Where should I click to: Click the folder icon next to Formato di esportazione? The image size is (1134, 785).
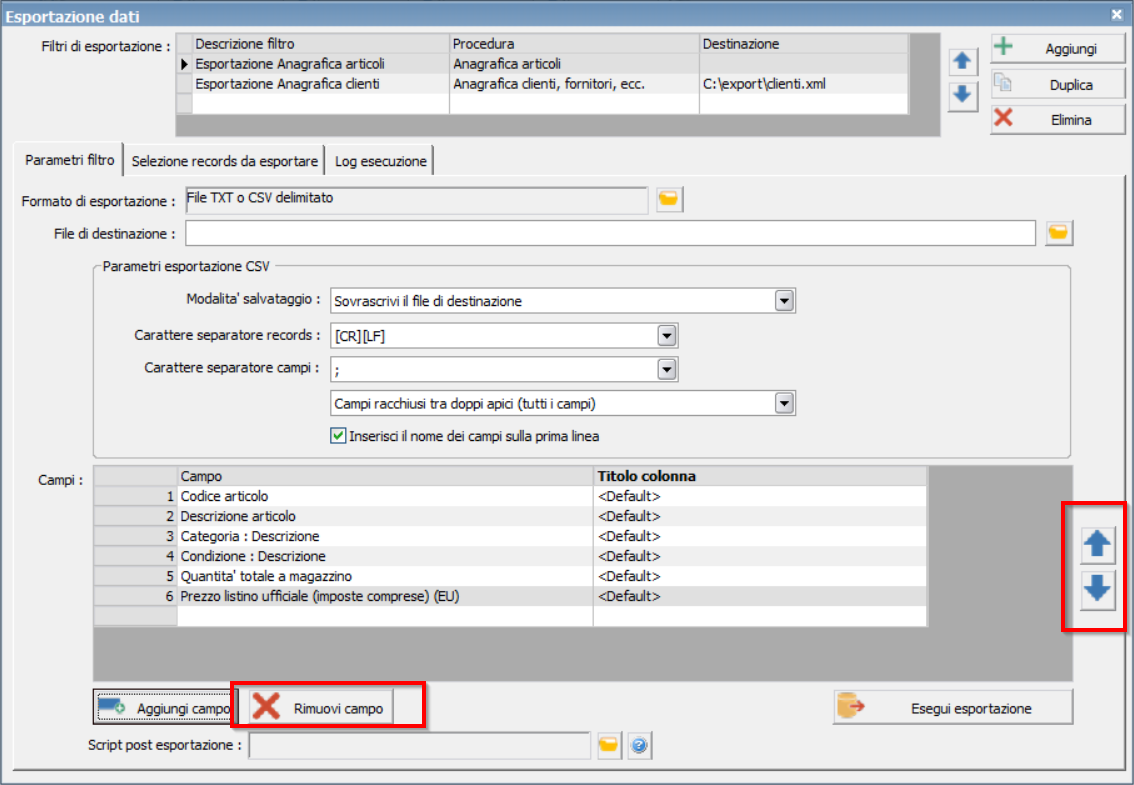coord(669,199)
